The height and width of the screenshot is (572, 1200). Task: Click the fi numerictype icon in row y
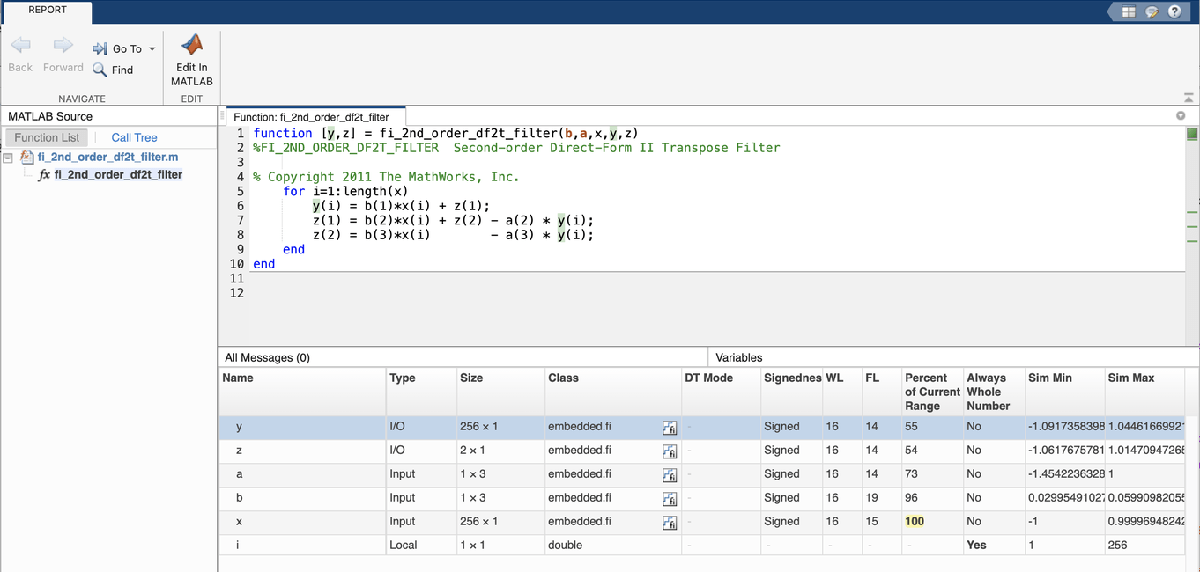click(669, 427)
